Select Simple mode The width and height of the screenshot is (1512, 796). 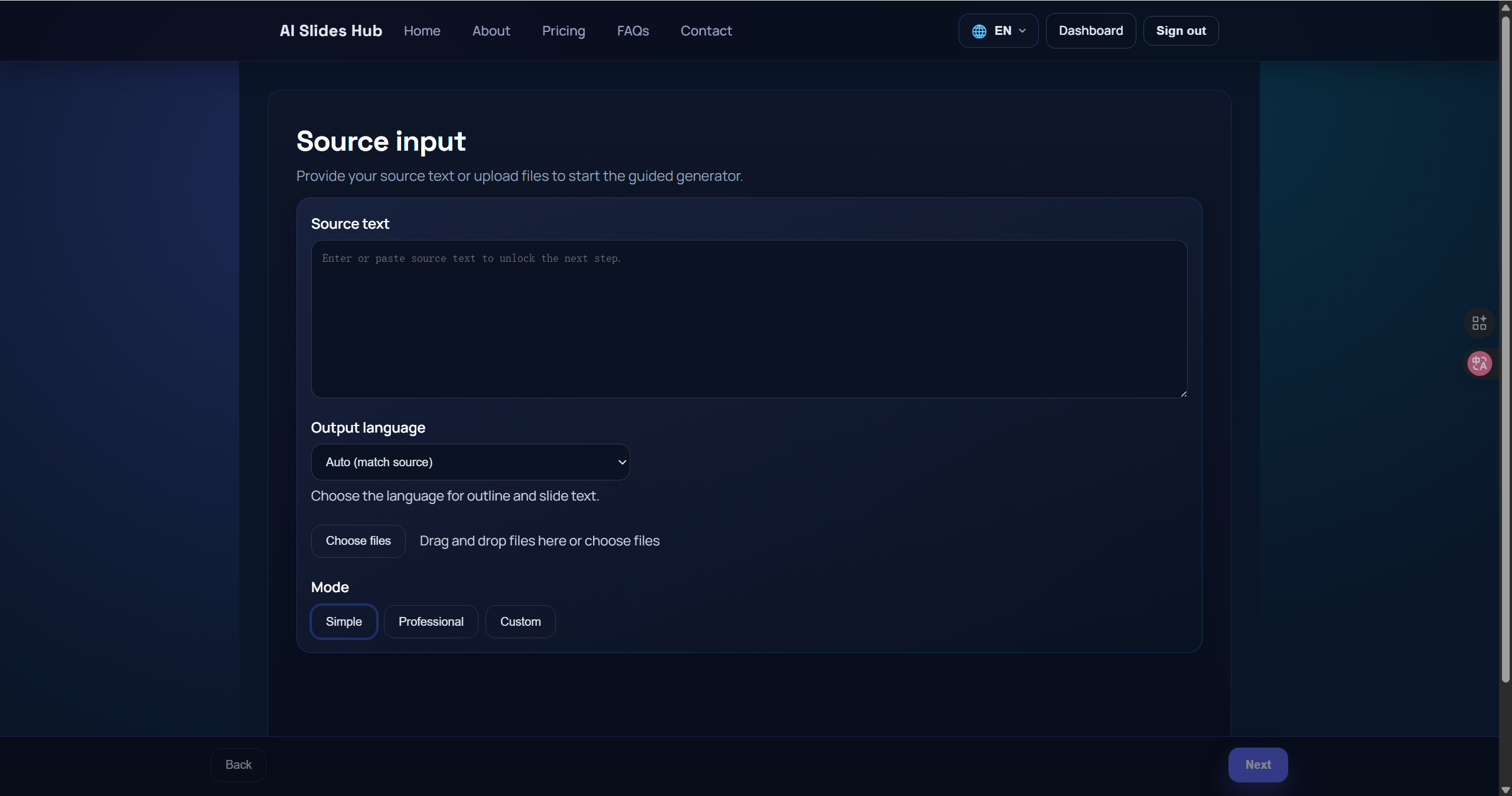point(344,621)
